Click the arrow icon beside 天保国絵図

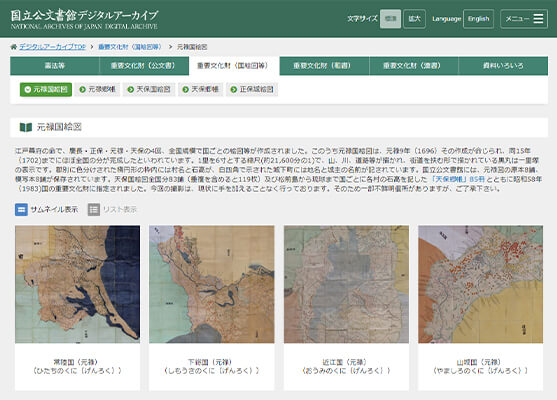tap(131, 90)
